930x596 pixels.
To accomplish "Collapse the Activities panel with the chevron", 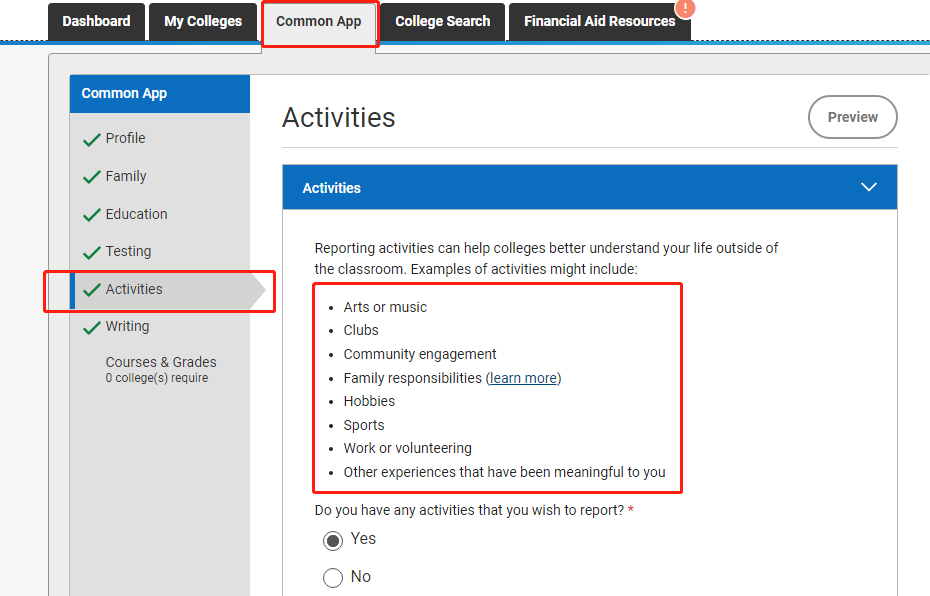I will pos(868,187).
